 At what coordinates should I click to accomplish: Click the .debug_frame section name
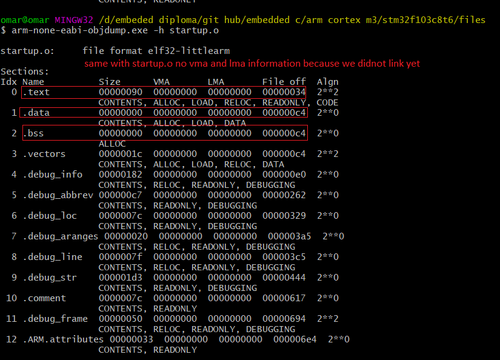[x=55, y=319]
